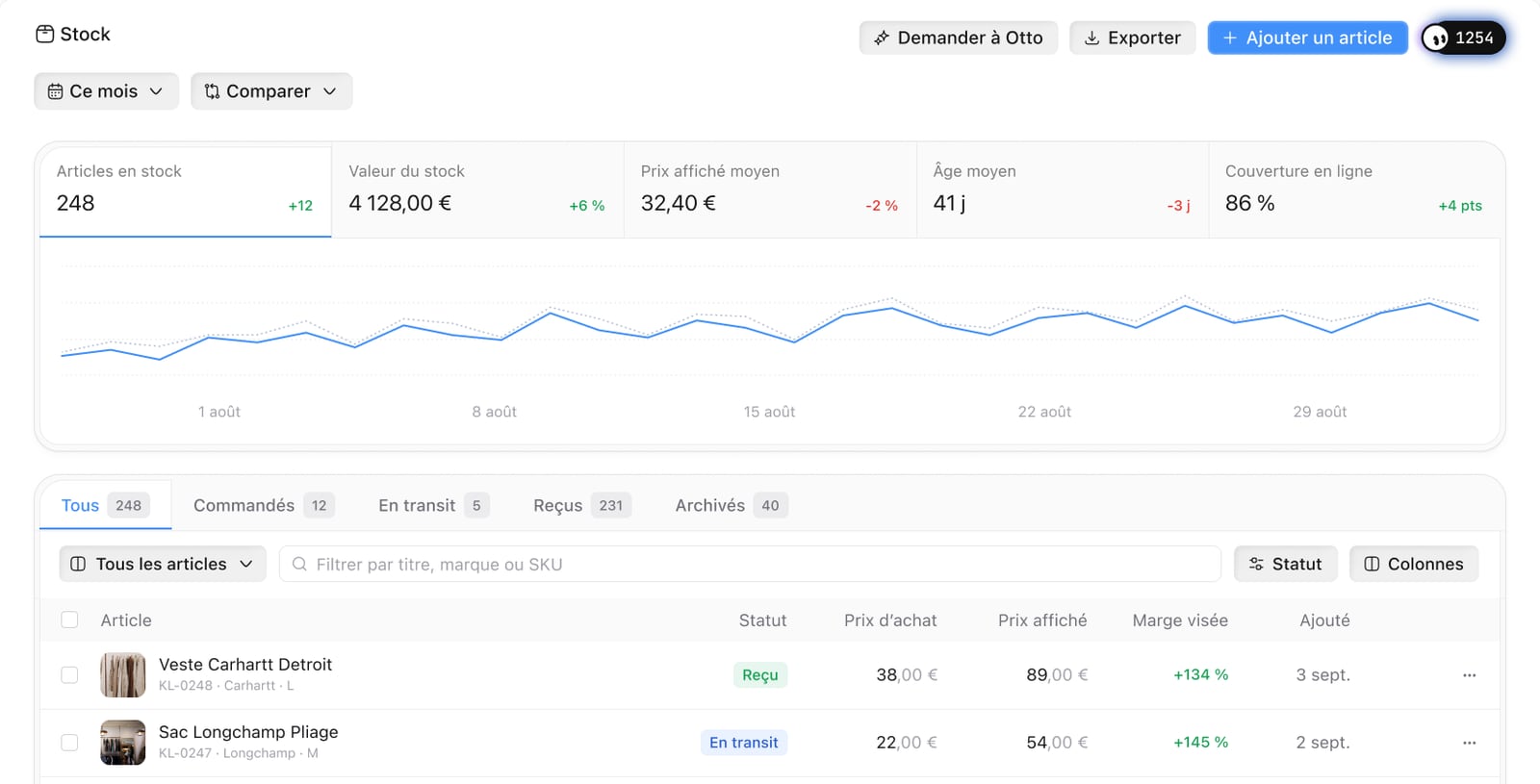Click the Reçu status badge
This screenshot has height=784, width=1540.
pyautogui.click(x=760, y=675)
